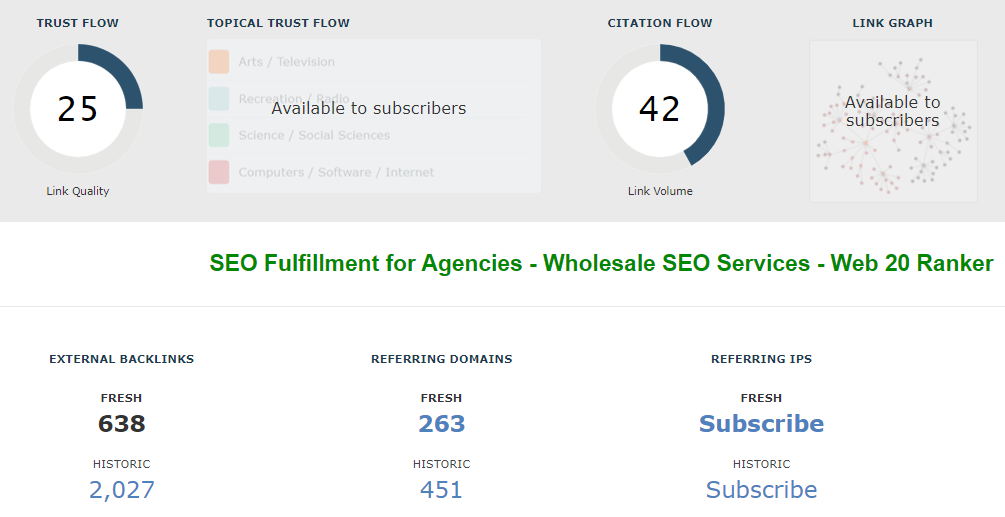1005x517 pixels.
Task: Open fresh referring domains count 263
Action: point(442,424)
